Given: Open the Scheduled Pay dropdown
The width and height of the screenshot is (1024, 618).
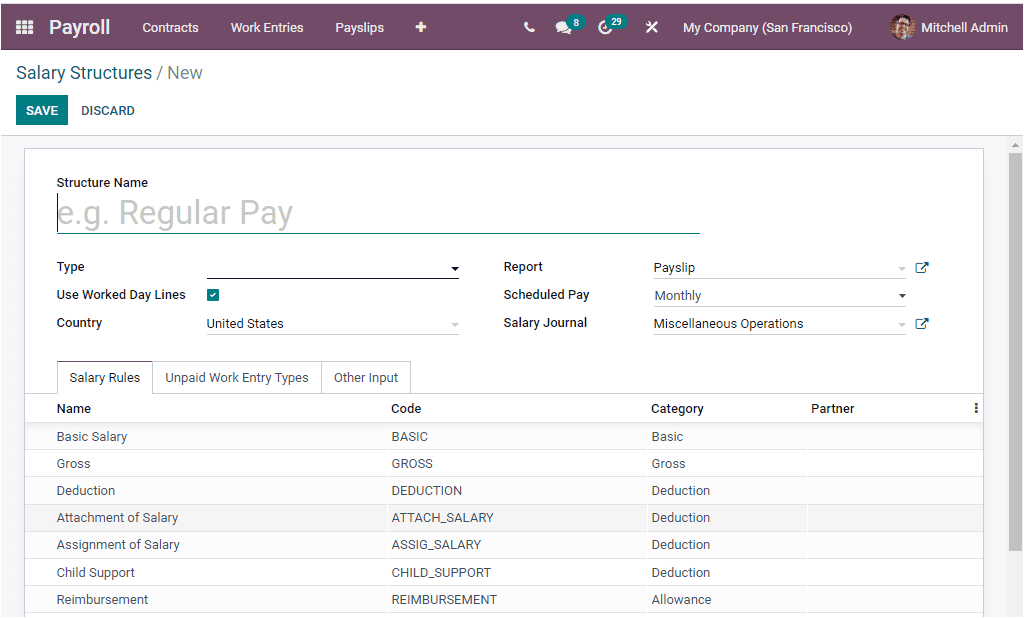Looking at the screenshot, I should 901,295.
